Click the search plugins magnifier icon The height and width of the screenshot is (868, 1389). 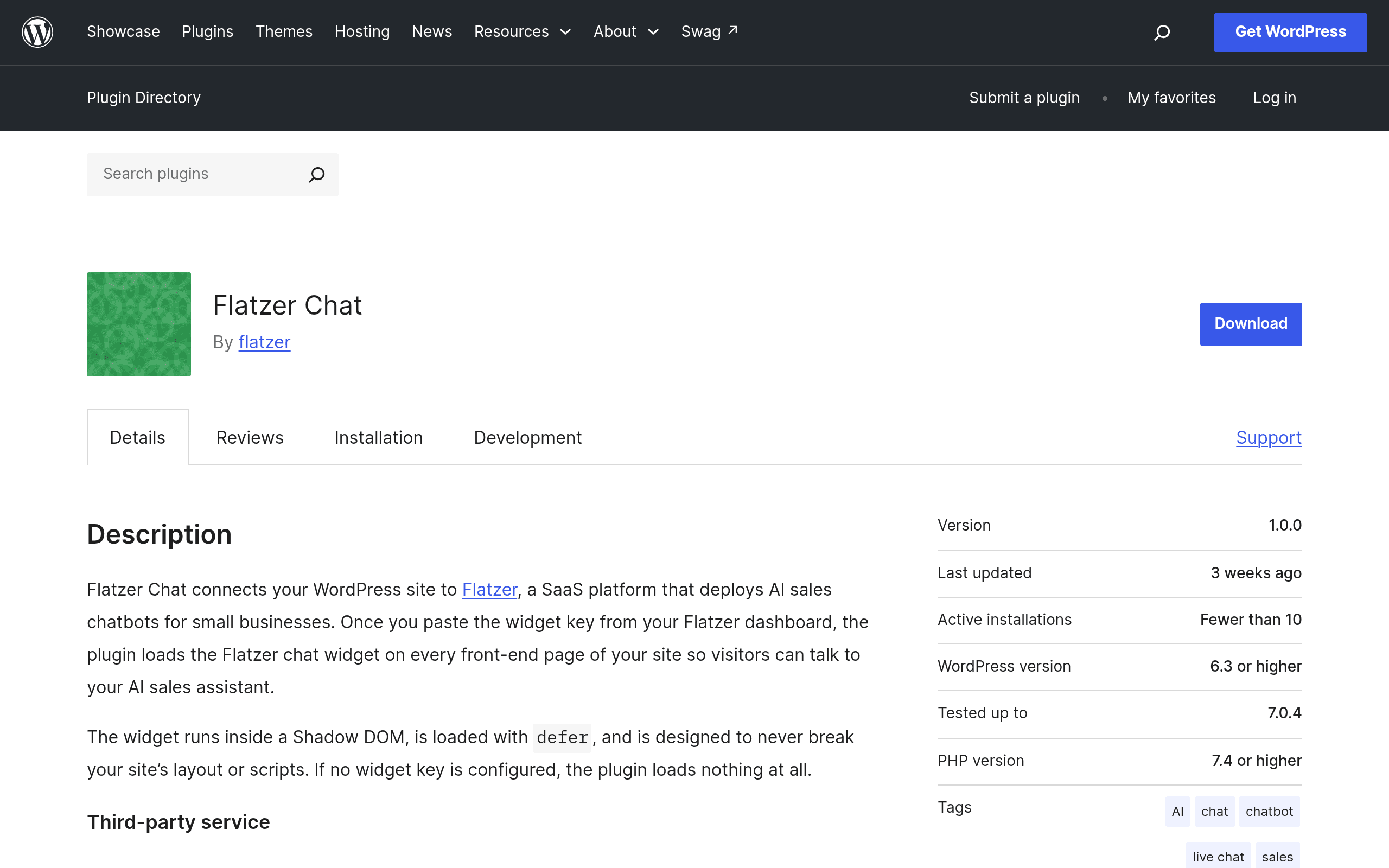tap(317, 175)
